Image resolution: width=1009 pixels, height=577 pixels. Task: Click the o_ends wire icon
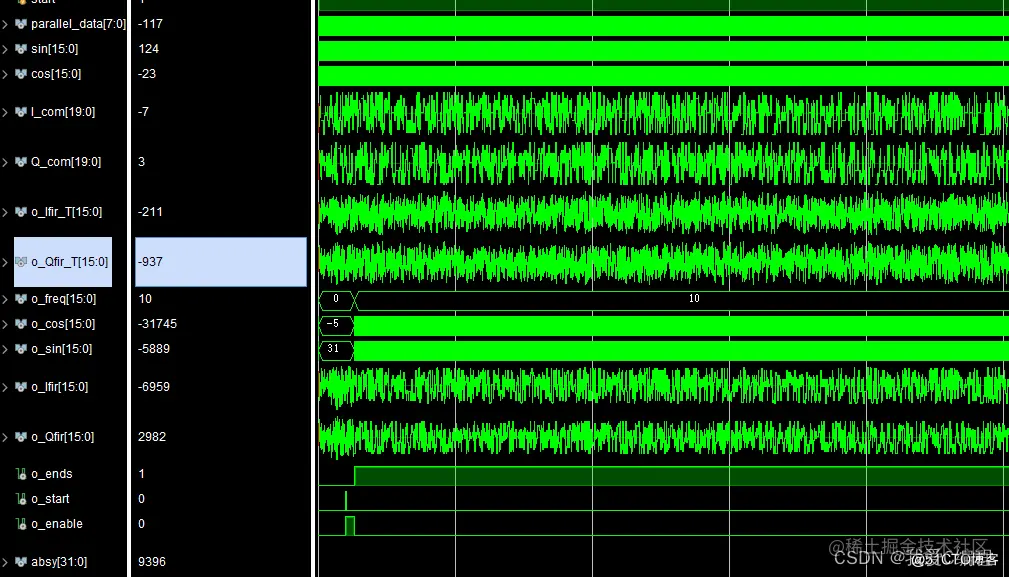click(21, 474)
